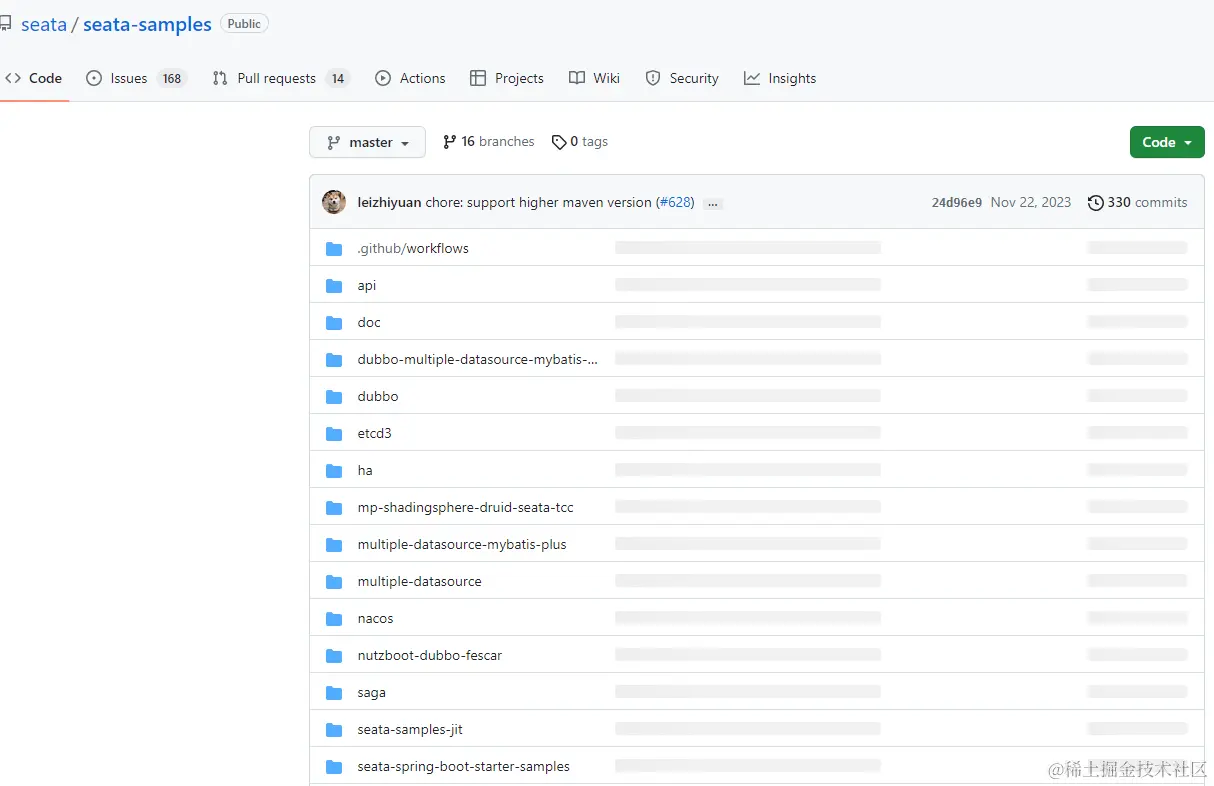The width and height of the screenshot is (1214, 786).
Task: Click the folder icon beside doc
Action: 334,323
